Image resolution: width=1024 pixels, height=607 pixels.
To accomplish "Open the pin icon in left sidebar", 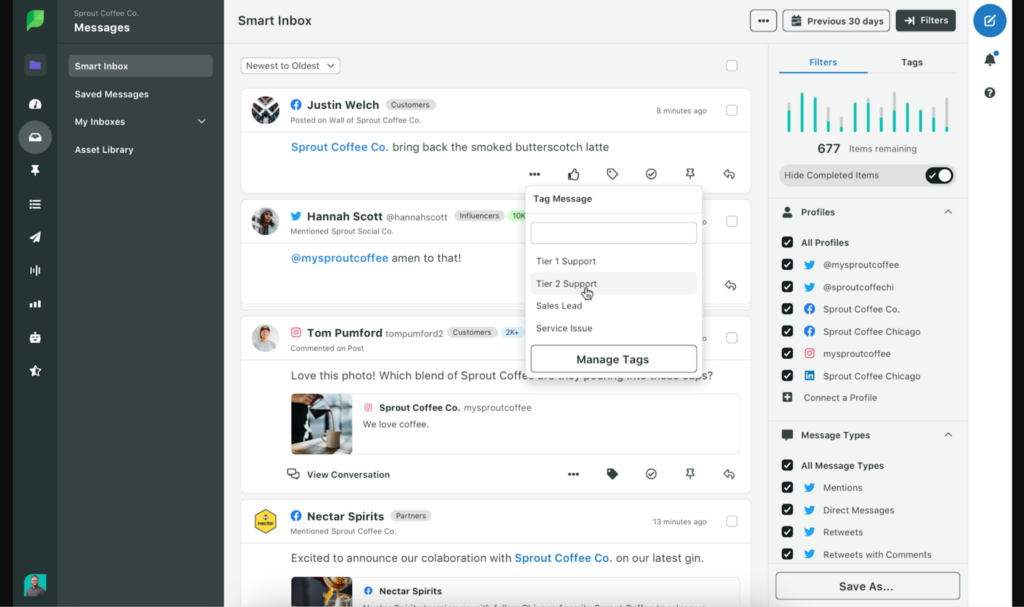I will [x=35, y=171].
